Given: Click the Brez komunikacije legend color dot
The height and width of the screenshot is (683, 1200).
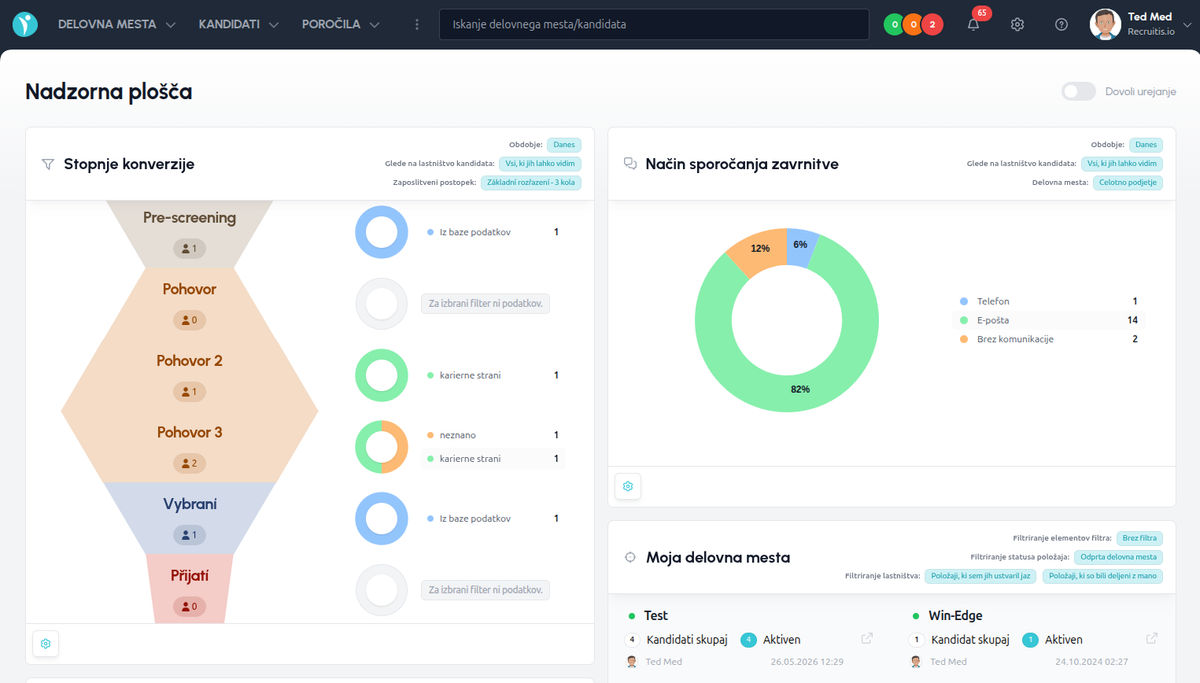Looking at the screenshot, I should [x=964, y=339].
